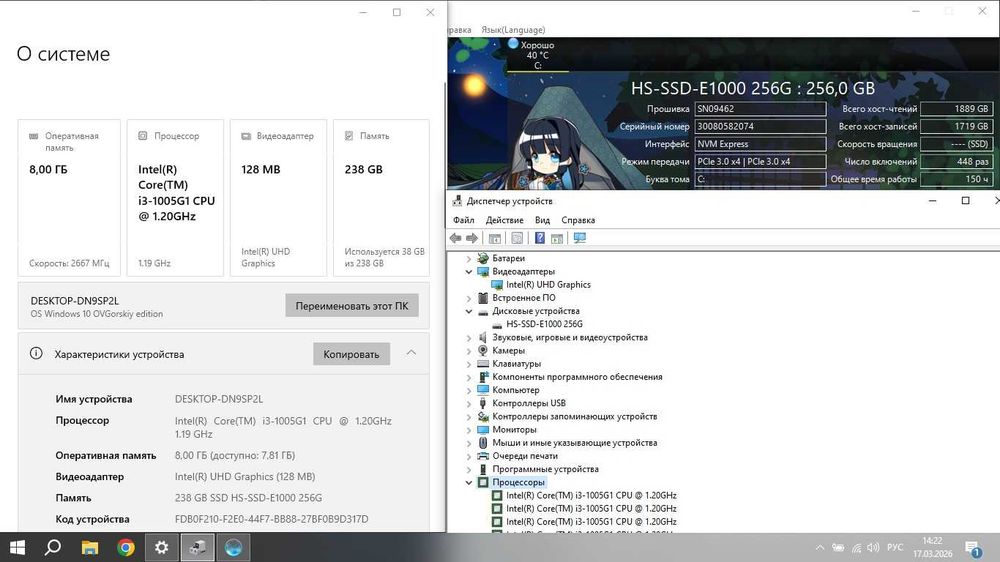Viewport: 1000px width, 562px height.
Task: Click blue health status circle for drive C:
Action: pos(513,43)
